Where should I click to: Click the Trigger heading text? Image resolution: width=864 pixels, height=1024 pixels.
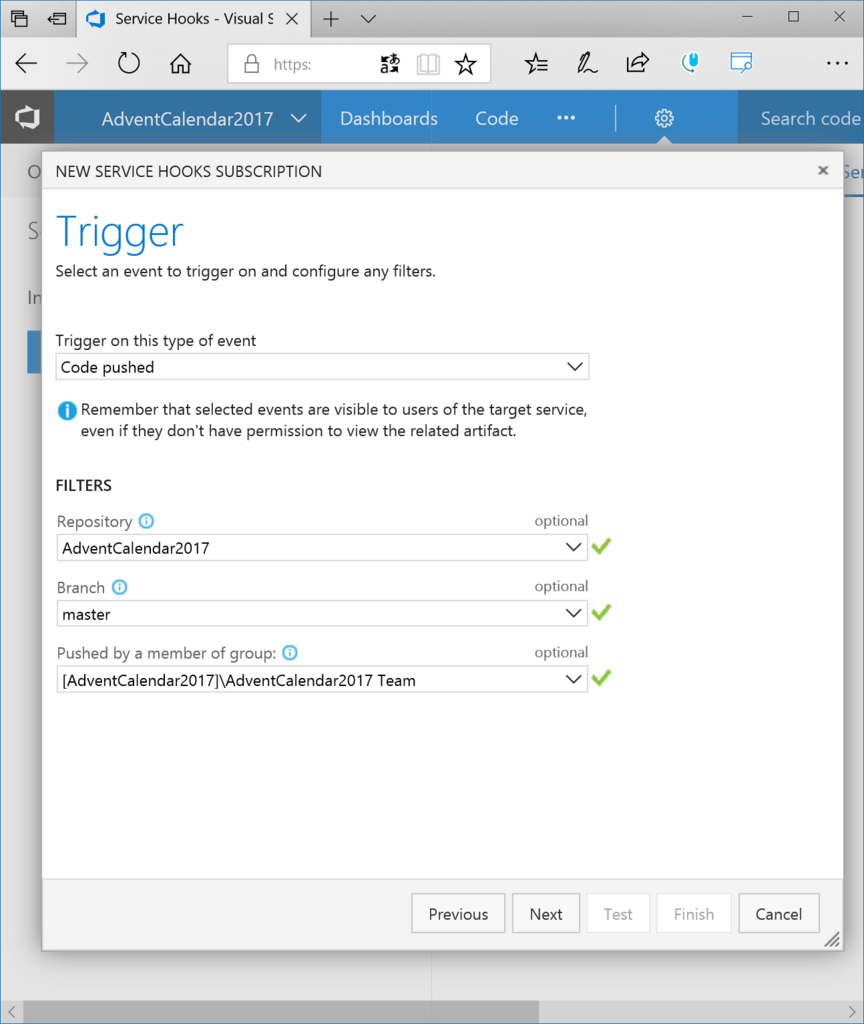click(120, 233)
